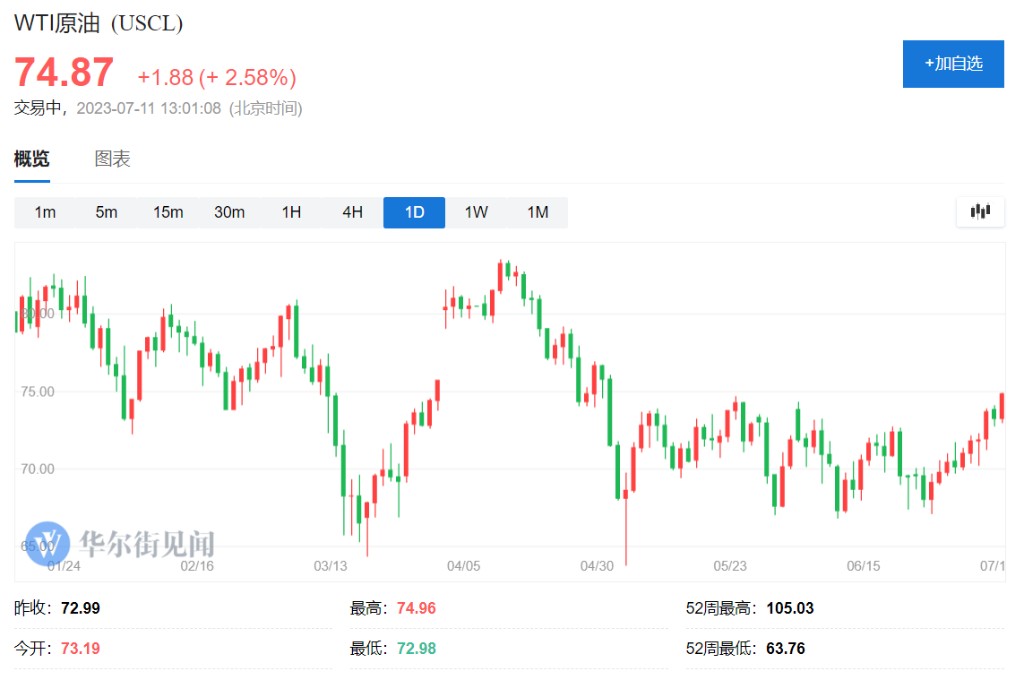Add WTI crude to watchlist with +加自选

(x=953, y=64)
